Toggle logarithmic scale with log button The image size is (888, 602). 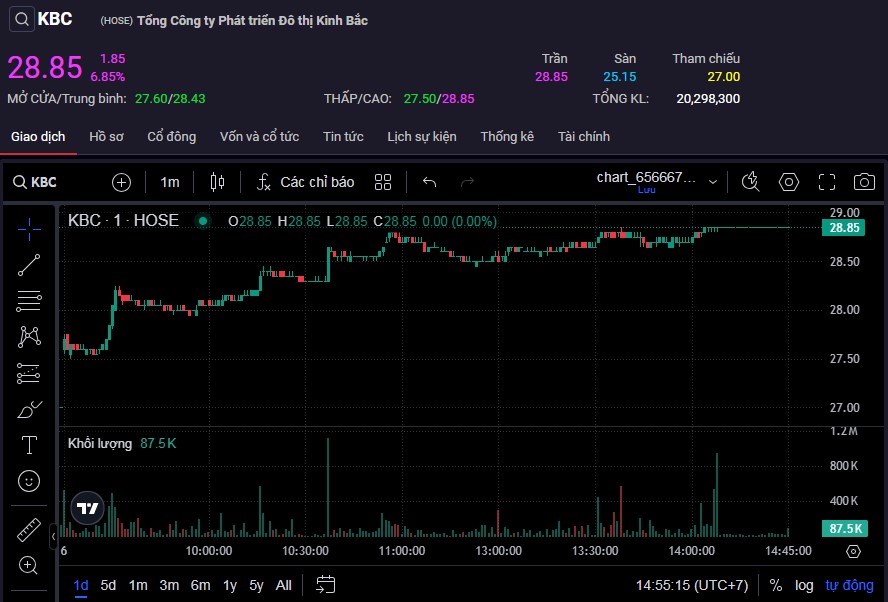[x=804, y=585]
